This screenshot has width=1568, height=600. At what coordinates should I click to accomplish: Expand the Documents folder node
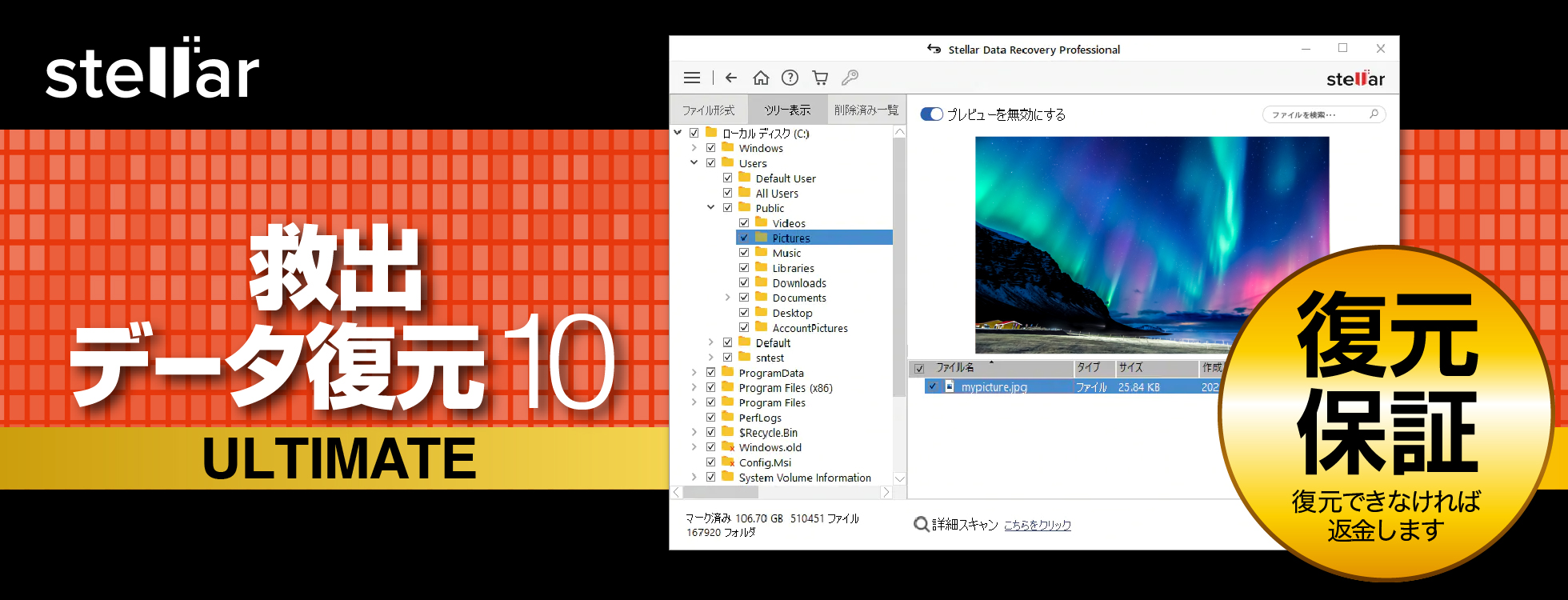tap(727, 298)
